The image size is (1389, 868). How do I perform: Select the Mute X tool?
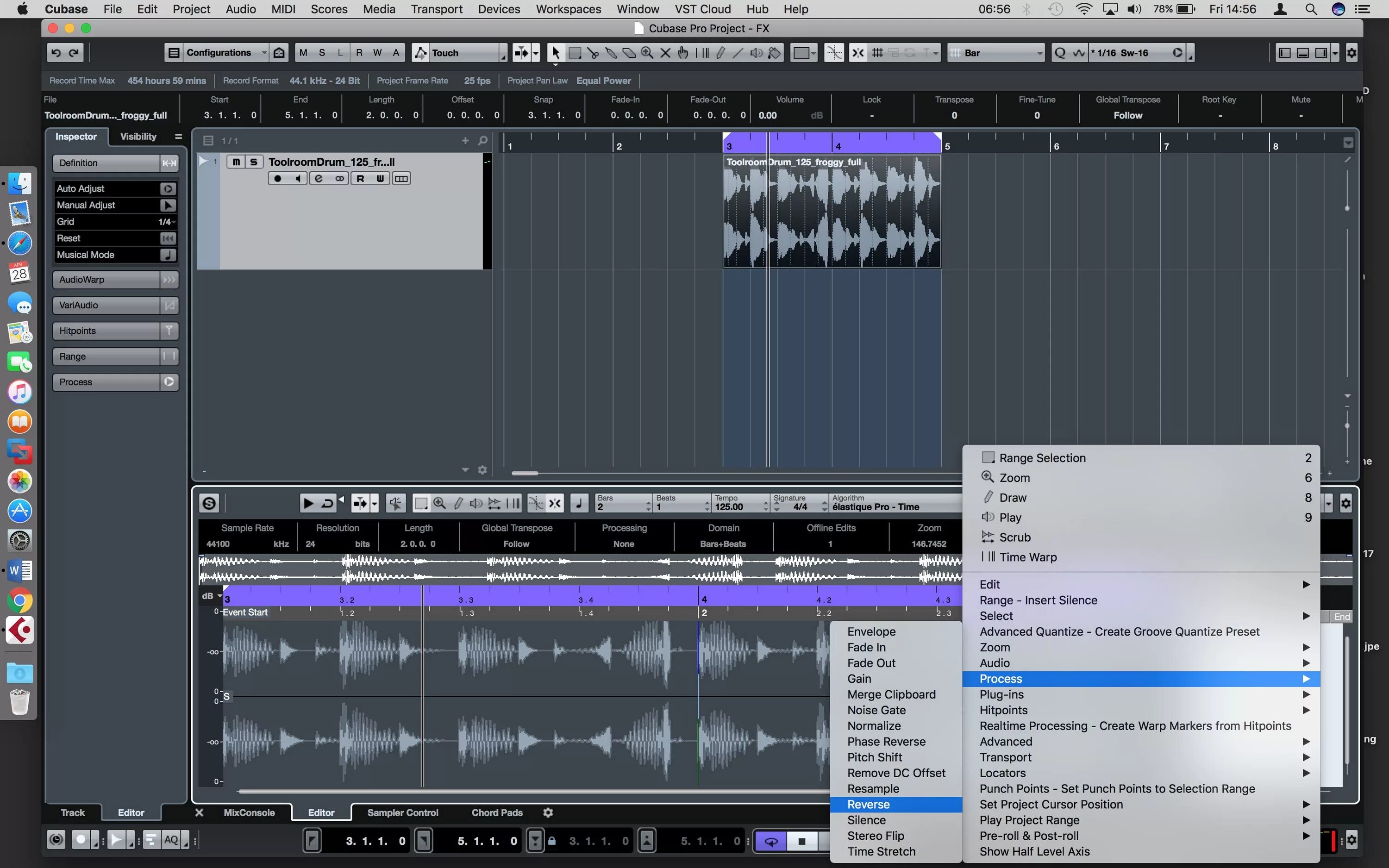tap(666, 53)
